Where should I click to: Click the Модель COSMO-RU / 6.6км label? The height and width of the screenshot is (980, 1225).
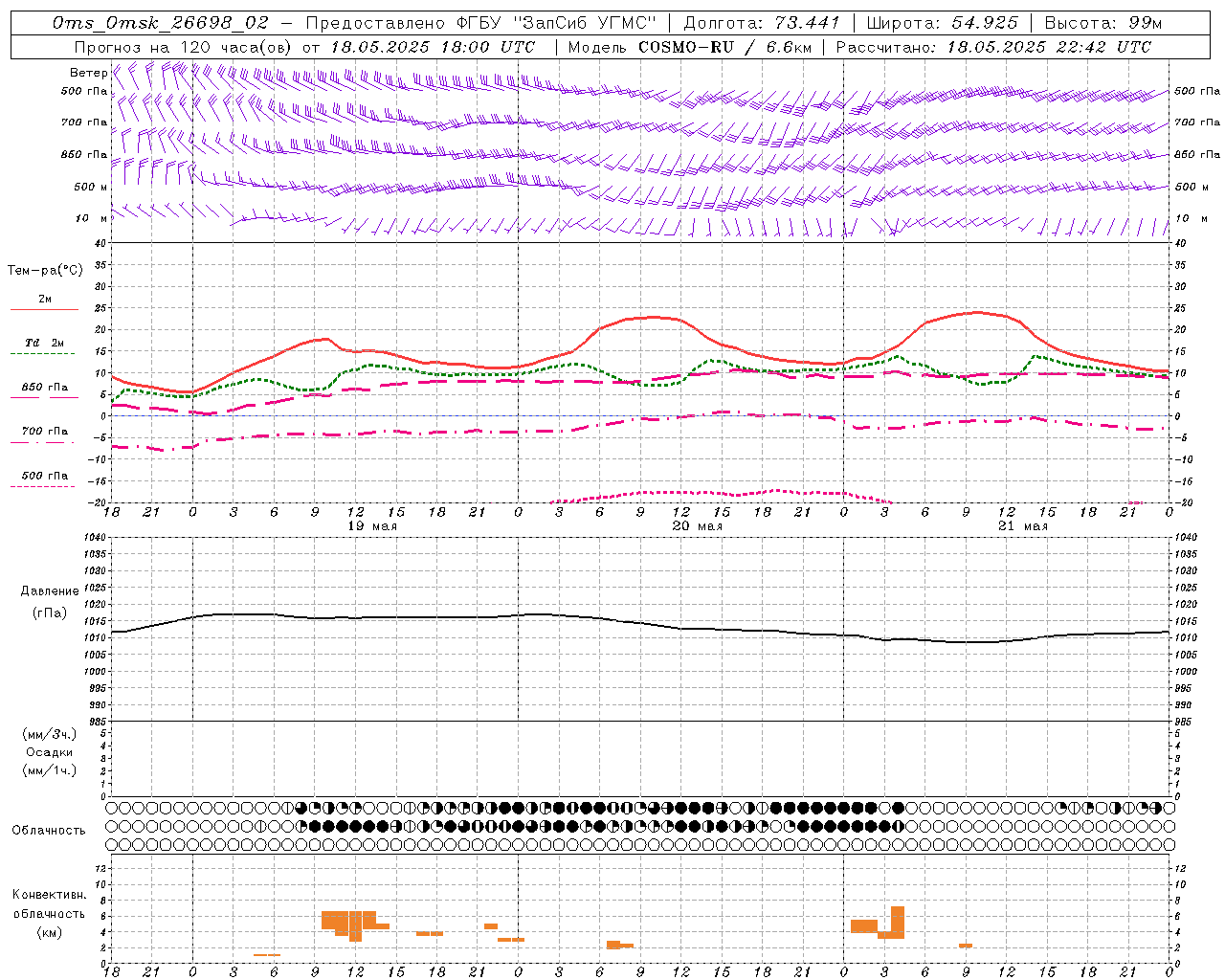pyautogui.click(x=690, y=47)
